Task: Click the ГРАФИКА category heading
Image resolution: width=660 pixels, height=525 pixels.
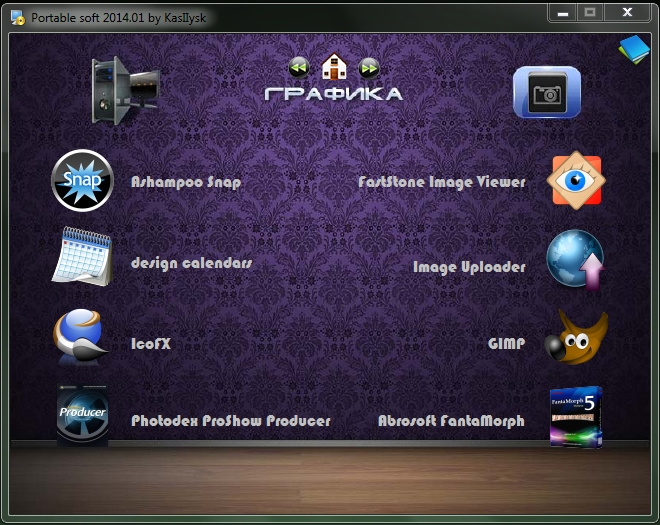Action: point(333,94)
